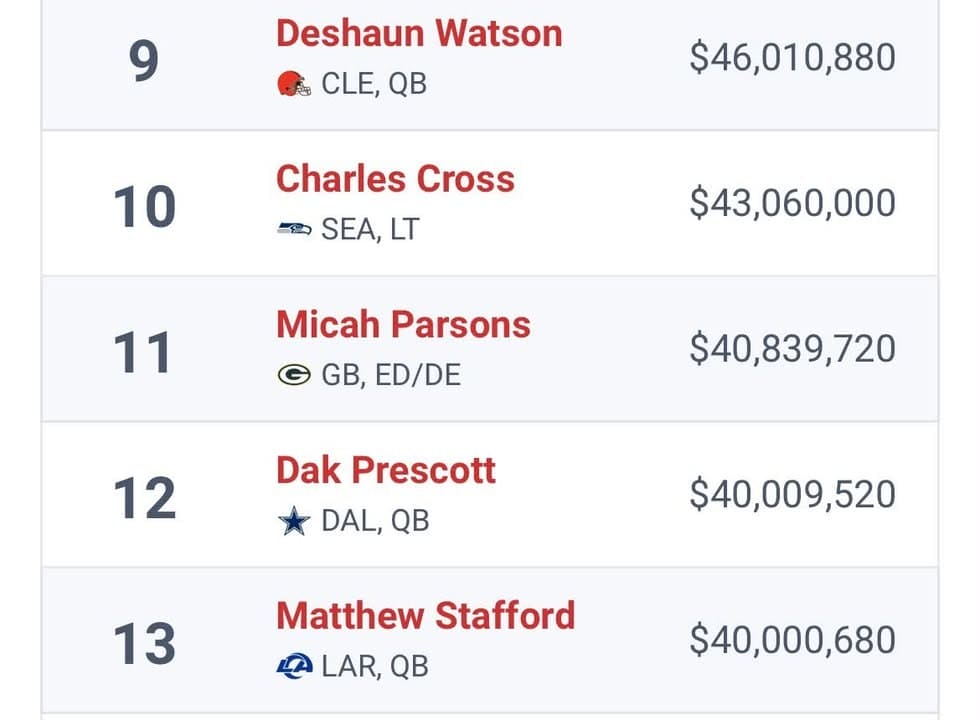The width and height of the screenshot is (980, 720).
Task: Click the Dallas Cowboys star icon
Action: [x=294, y=521]
